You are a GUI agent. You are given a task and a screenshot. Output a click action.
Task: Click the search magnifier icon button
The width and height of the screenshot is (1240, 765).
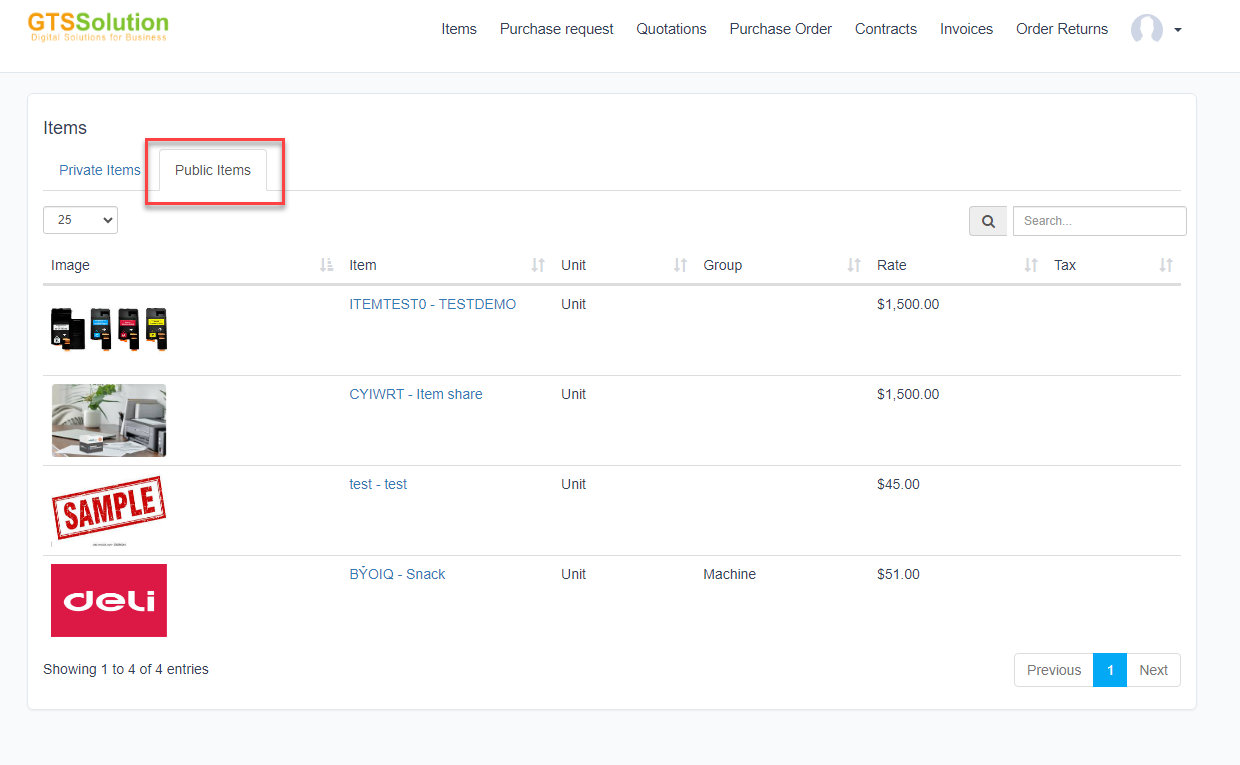988,222
